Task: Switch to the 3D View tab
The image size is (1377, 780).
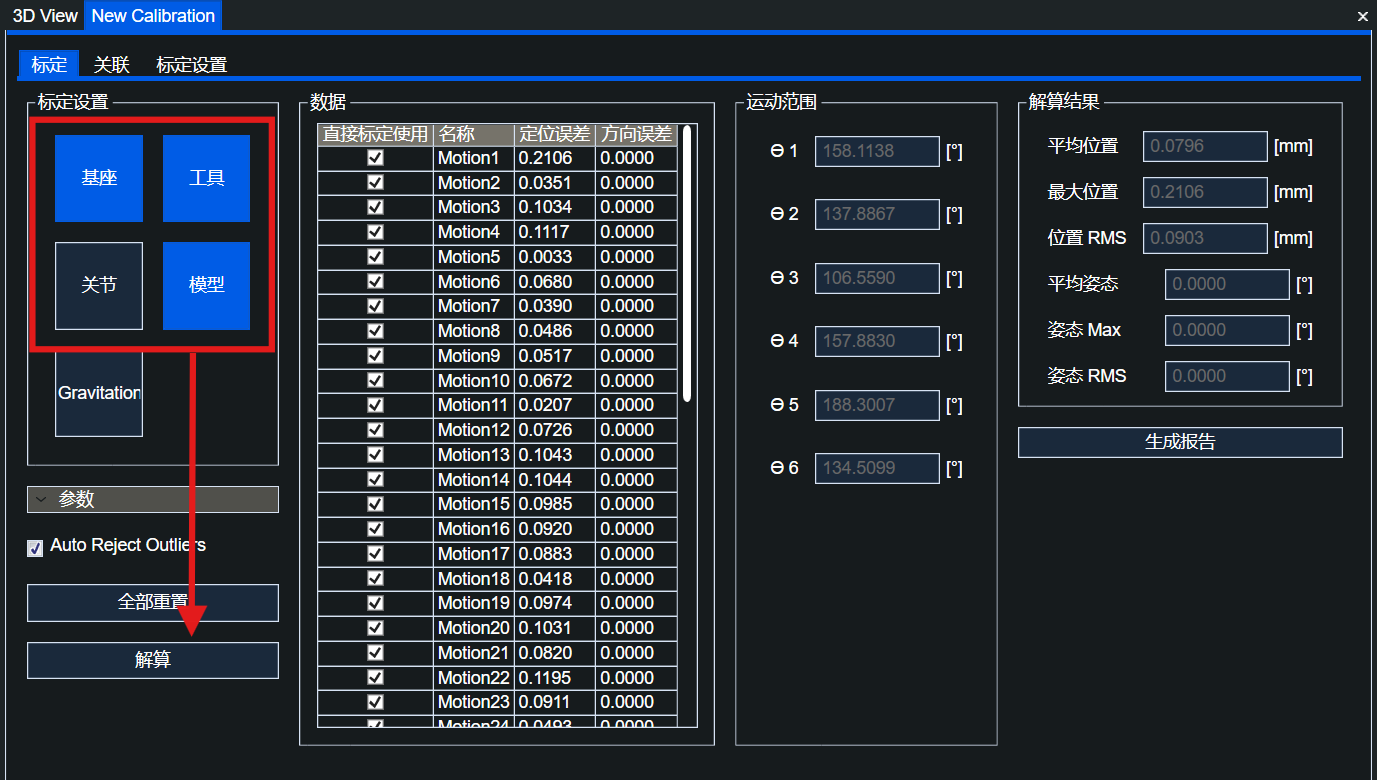Action: click(x=45, y=16)
